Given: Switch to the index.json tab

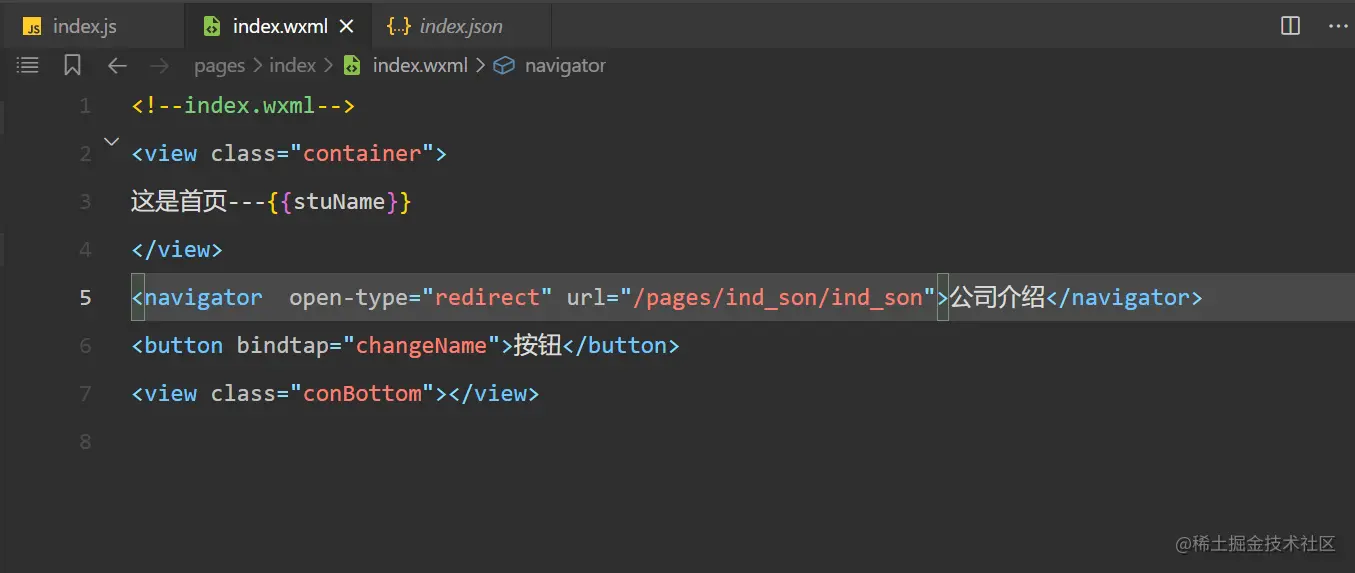Looking at the screenshot, I should (460, 27).
